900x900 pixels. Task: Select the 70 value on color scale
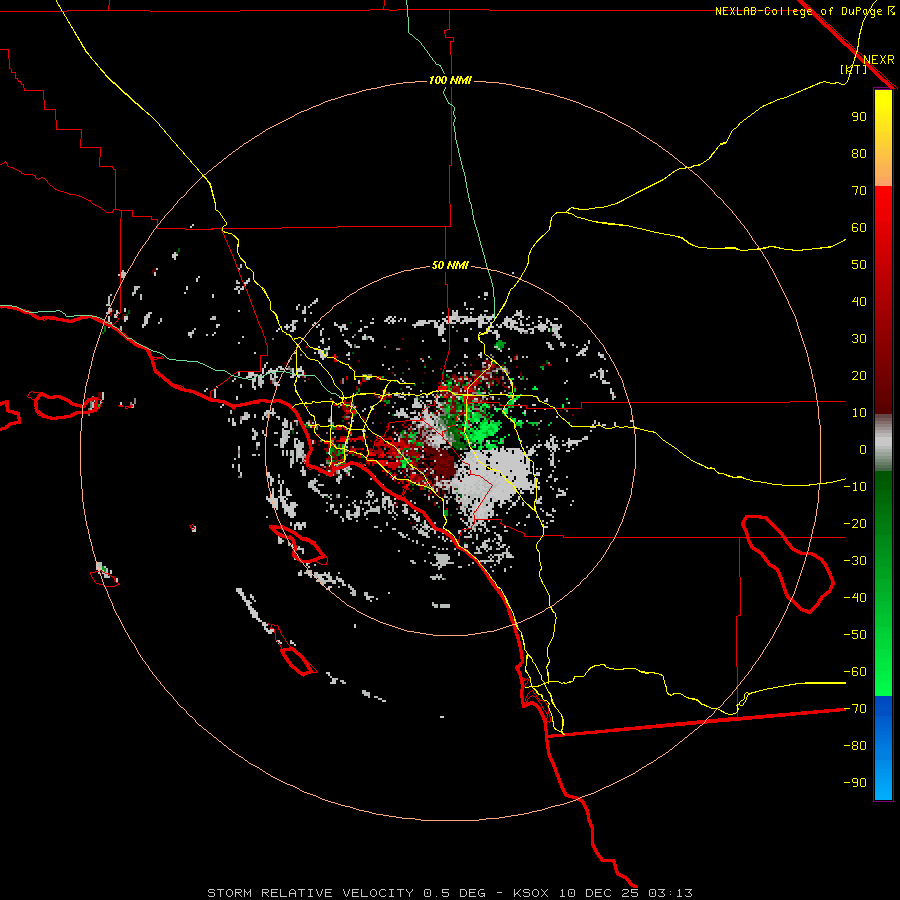[x=859, y=191]
